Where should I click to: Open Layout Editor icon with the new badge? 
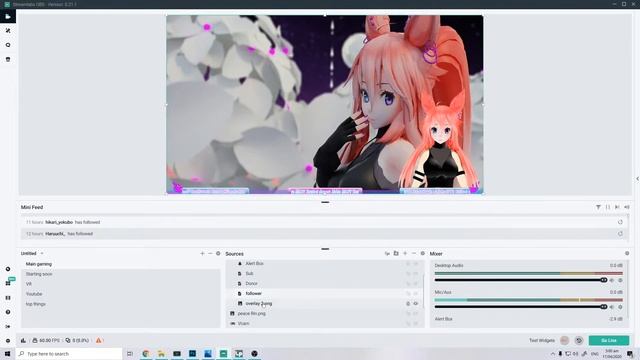pos(9,282)
